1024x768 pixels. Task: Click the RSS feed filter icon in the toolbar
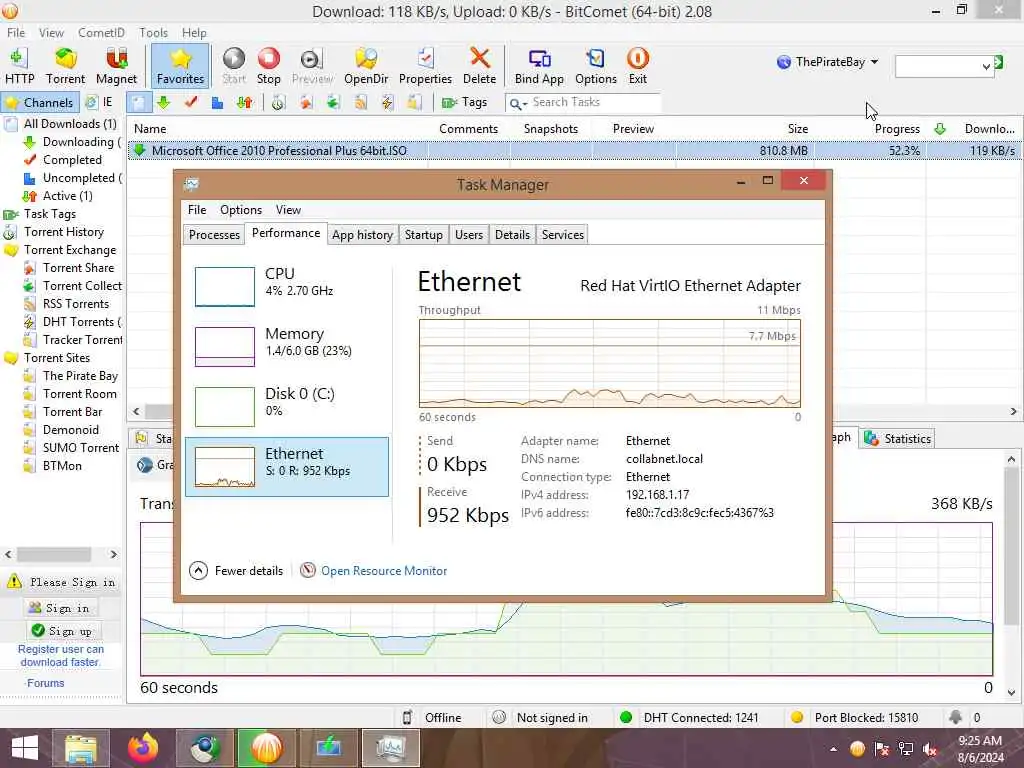pos(360,103)
